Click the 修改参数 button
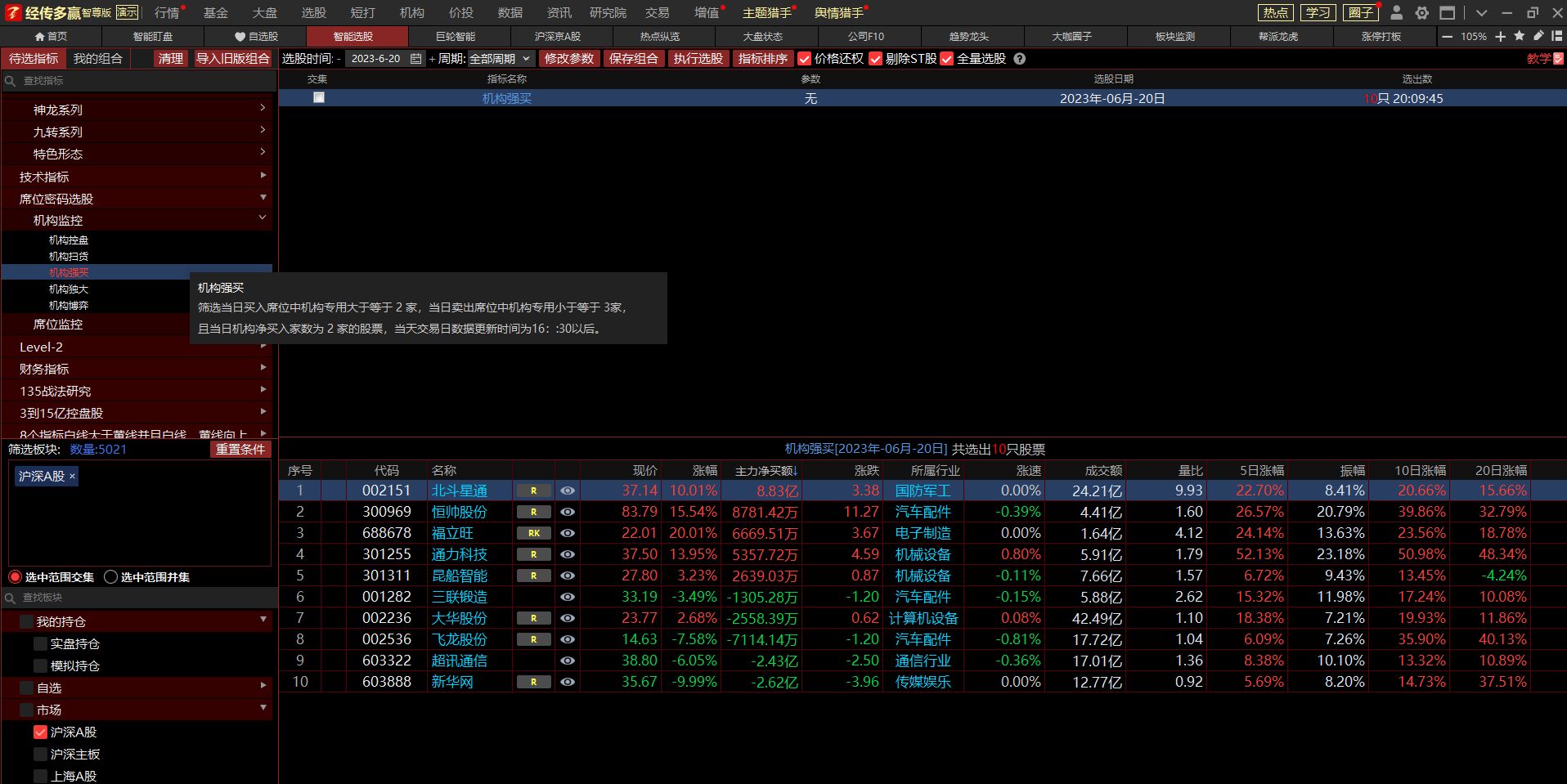The image size is (1567, 784). tap(569, 59)
